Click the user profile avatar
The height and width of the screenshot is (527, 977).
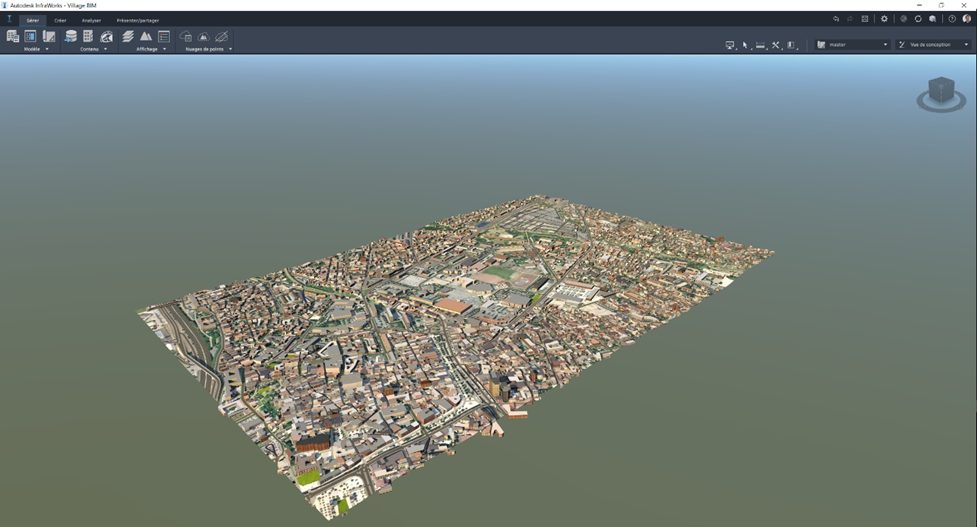click(x=967, y=19)
